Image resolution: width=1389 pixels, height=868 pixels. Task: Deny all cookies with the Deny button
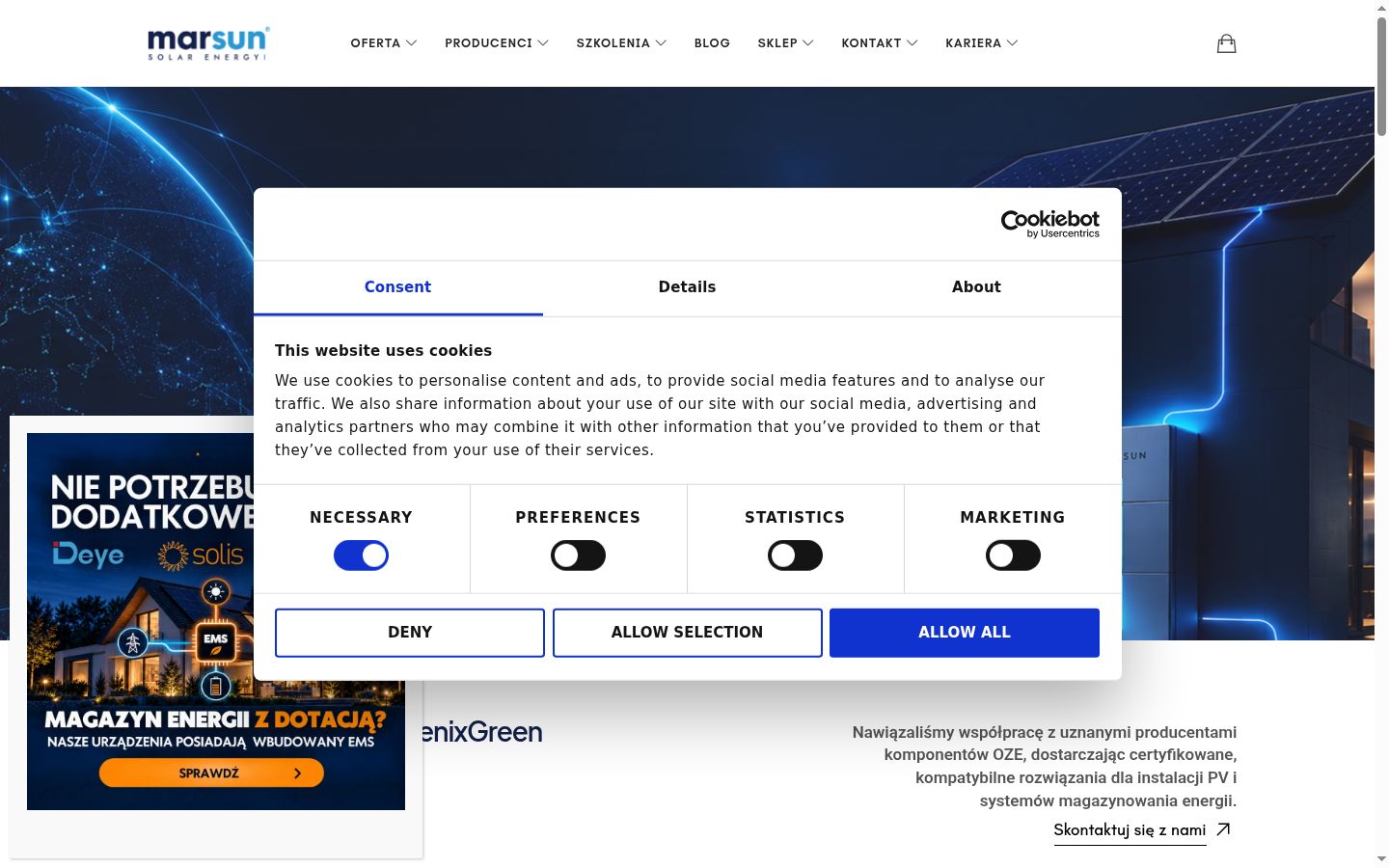pos(410,633)
